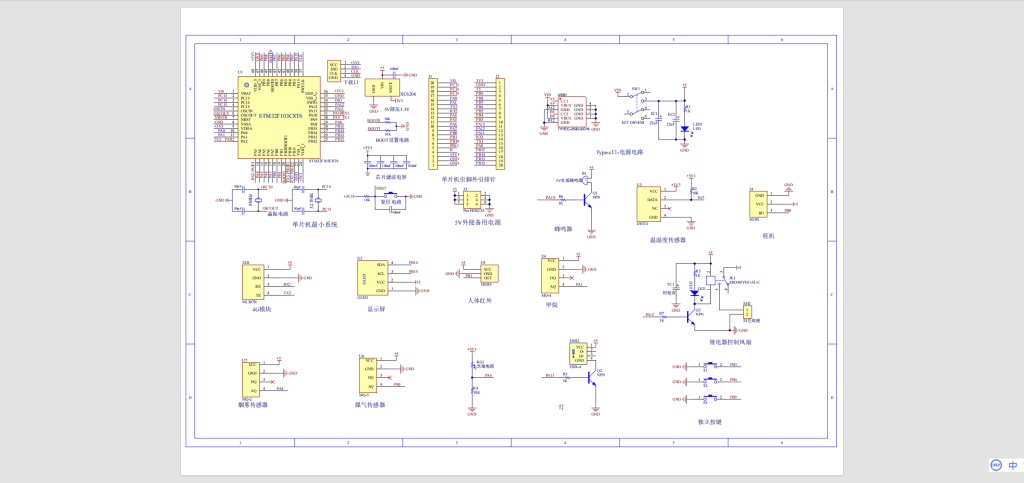The height and width of the screenshot is (483, 1024).
Task: Click the J1 pin header connector
Action: pos(434,125)
